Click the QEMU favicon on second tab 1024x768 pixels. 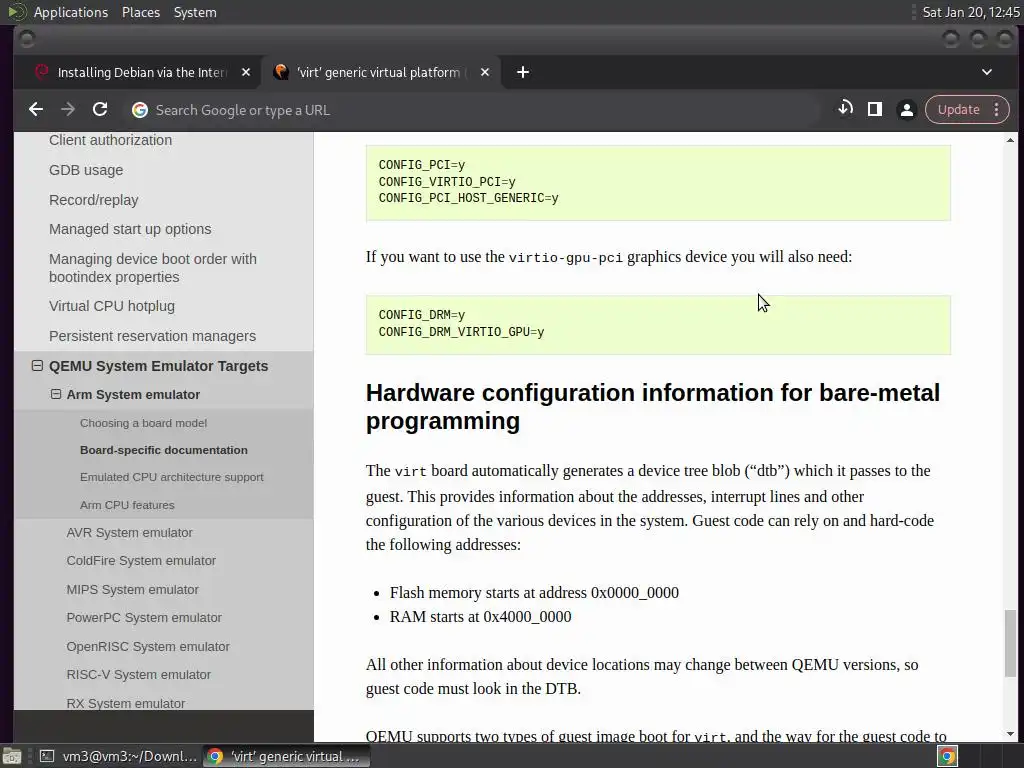tap(281, 72)
